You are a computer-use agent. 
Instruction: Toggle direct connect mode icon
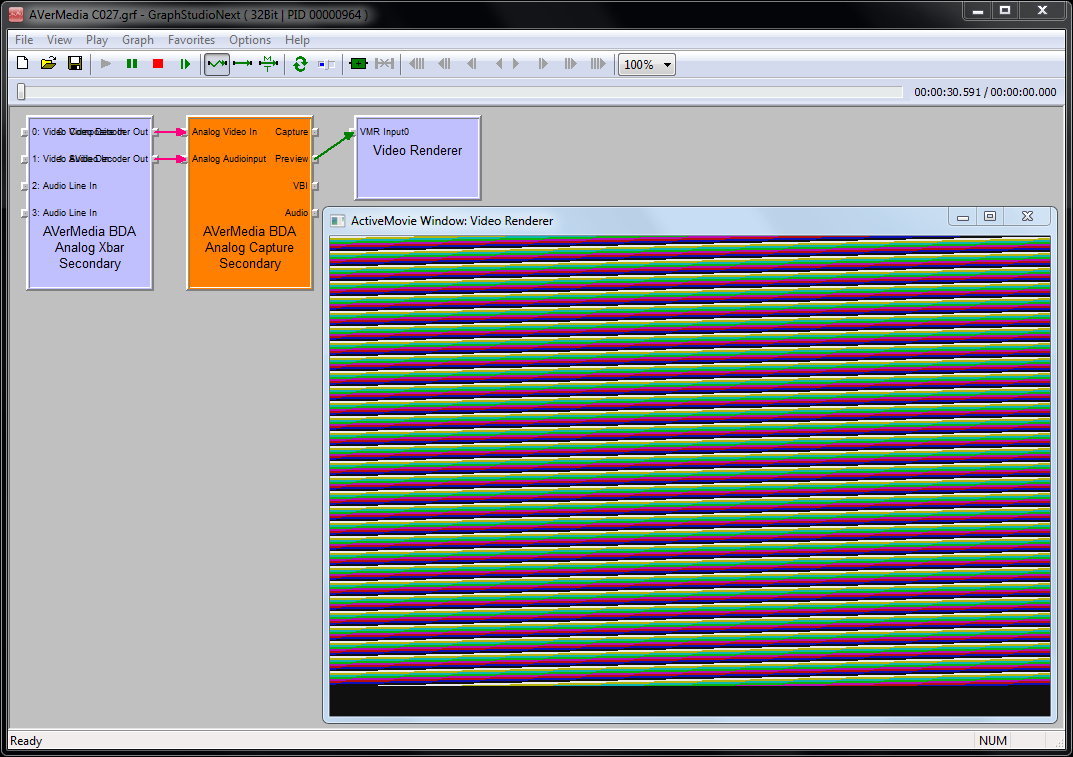pyautogui.click(x=242, y=64)
